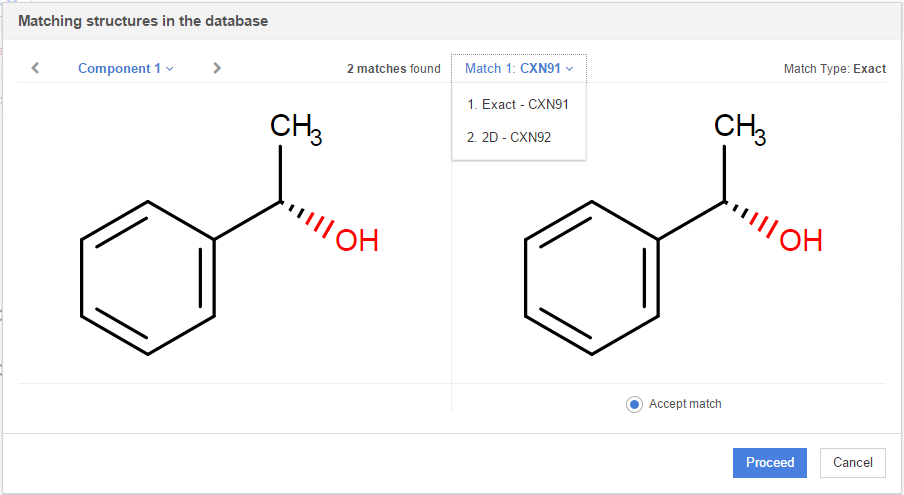
Task: Click the CH3 label in the right structure
Action: pyautogui.click(x=739, y=129)
